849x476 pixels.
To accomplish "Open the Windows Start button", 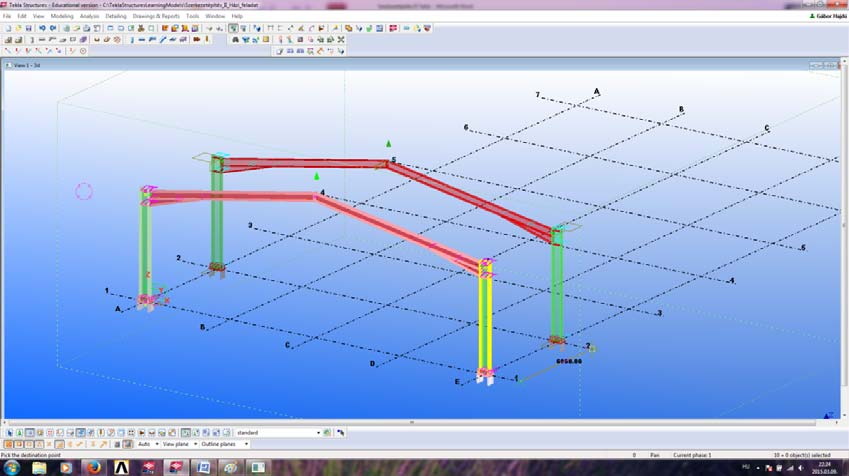I will (11, 467).
